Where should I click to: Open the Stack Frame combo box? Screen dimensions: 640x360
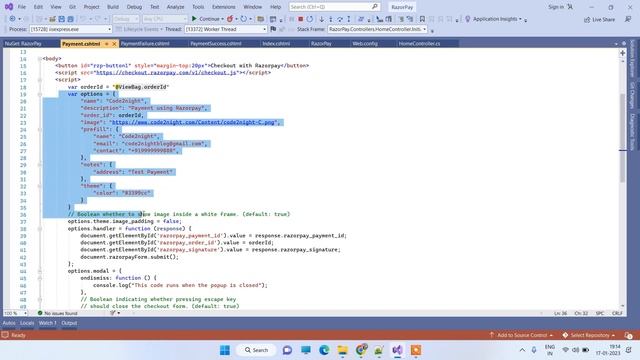377,29
